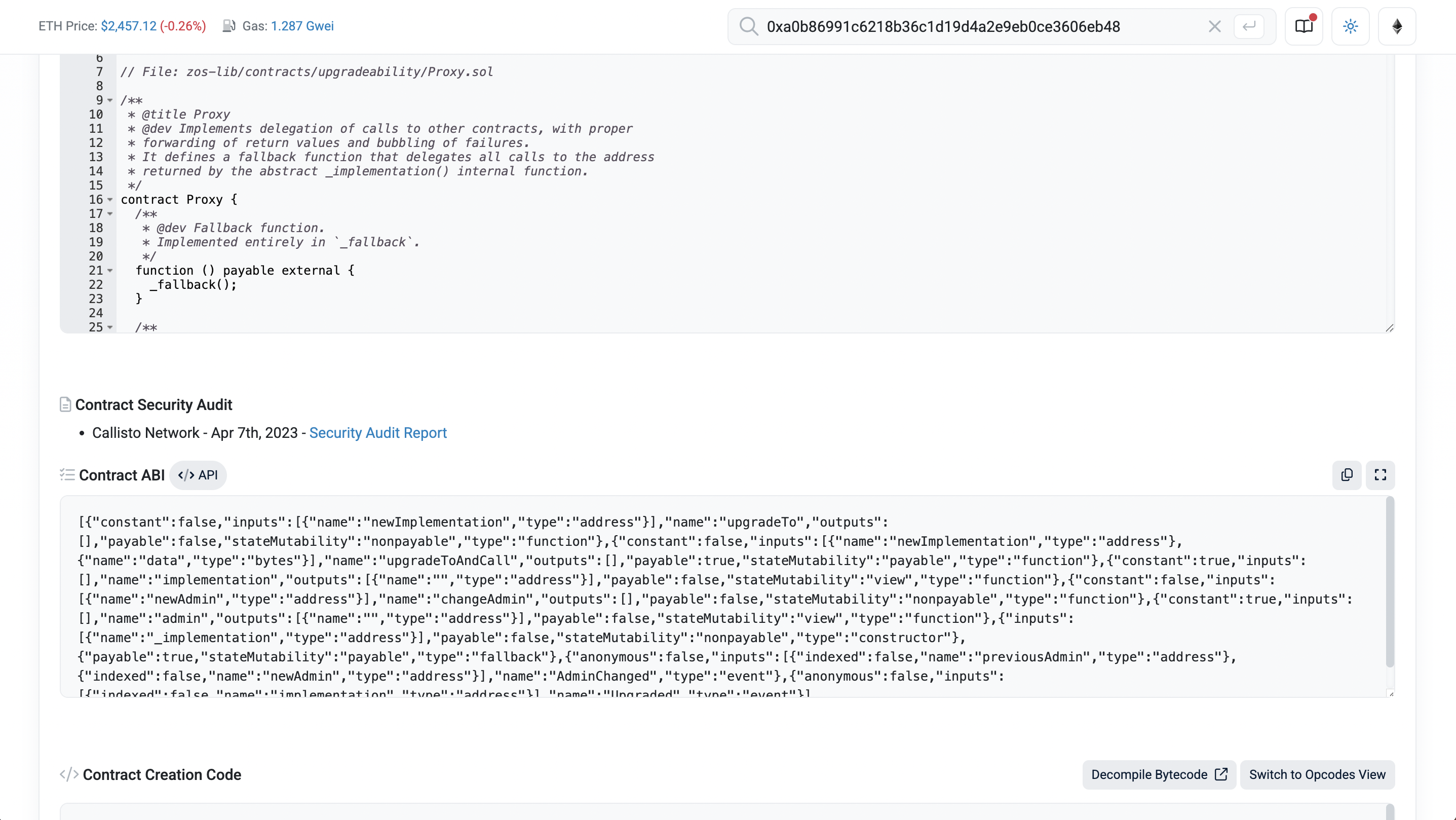Open the Security Audit Report link
Viewport: 1456px width, 820px height.
click(x=377, y=433)
